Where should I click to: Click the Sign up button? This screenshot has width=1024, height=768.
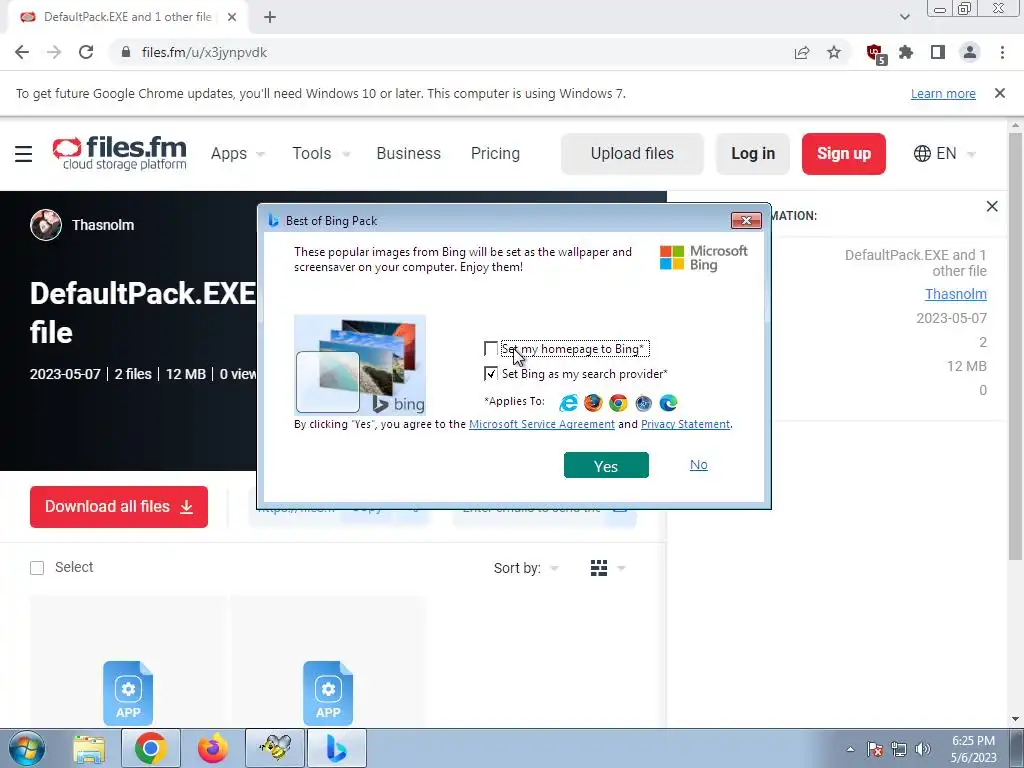(844, 153)
